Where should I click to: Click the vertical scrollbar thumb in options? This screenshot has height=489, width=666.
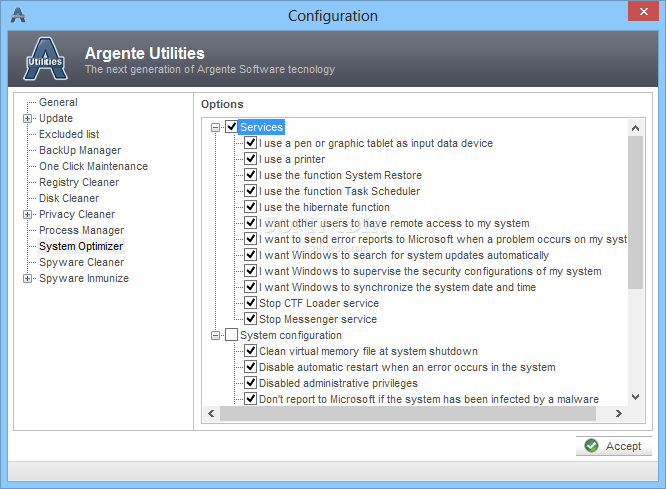click(635, 212)
